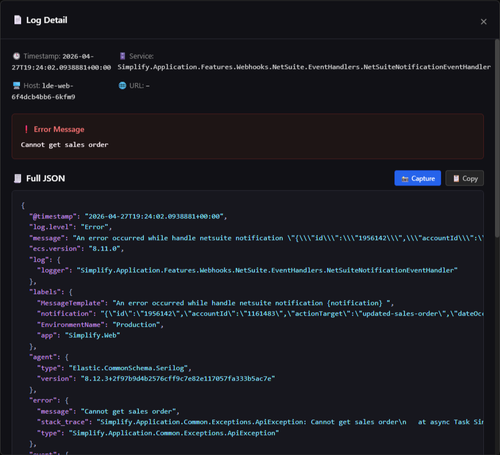Click the red exclamation Error Message icon
The height and width of the screenshot is (455, 500).
(x=26, y=129)
